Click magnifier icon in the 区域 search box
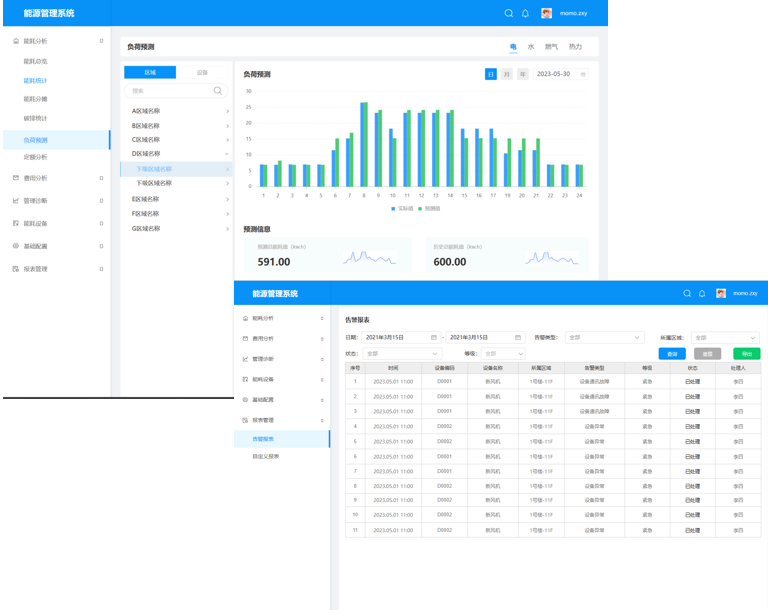Screen dimensions: 768x616 (218, 91)
